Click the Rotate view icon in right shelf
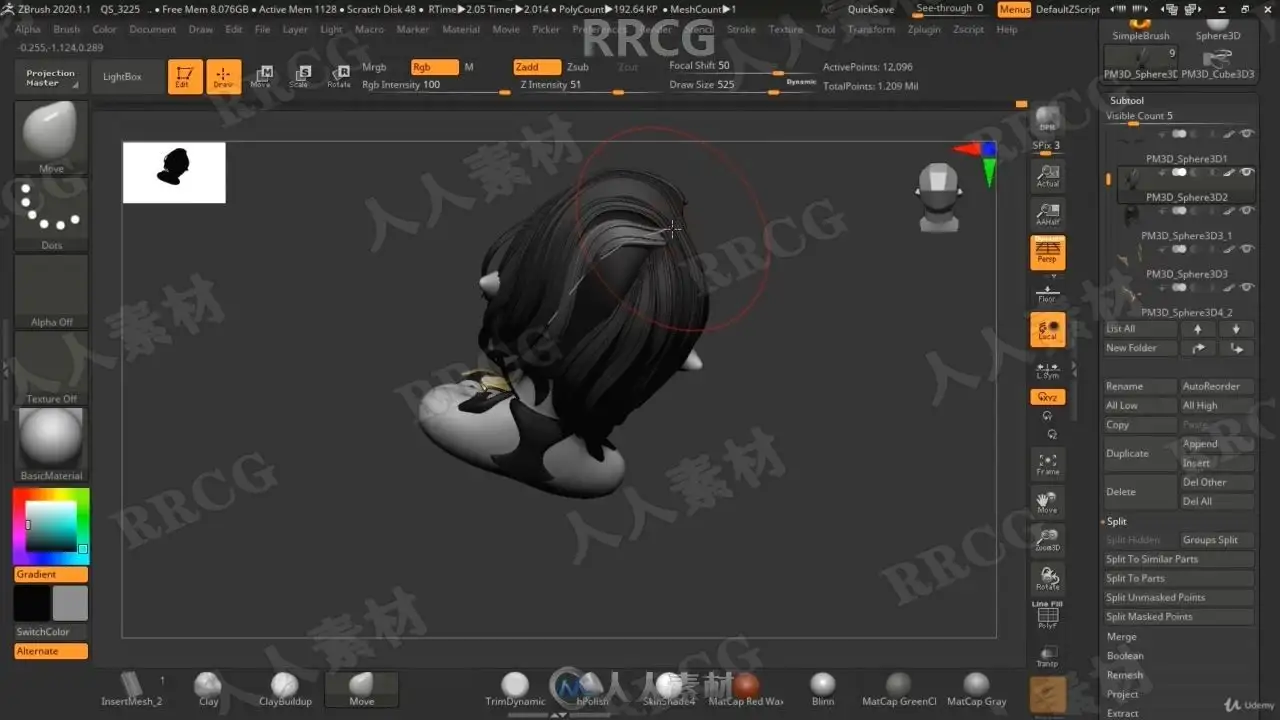This screenshot has width=1280, height=720. [x=1047, y=578]
